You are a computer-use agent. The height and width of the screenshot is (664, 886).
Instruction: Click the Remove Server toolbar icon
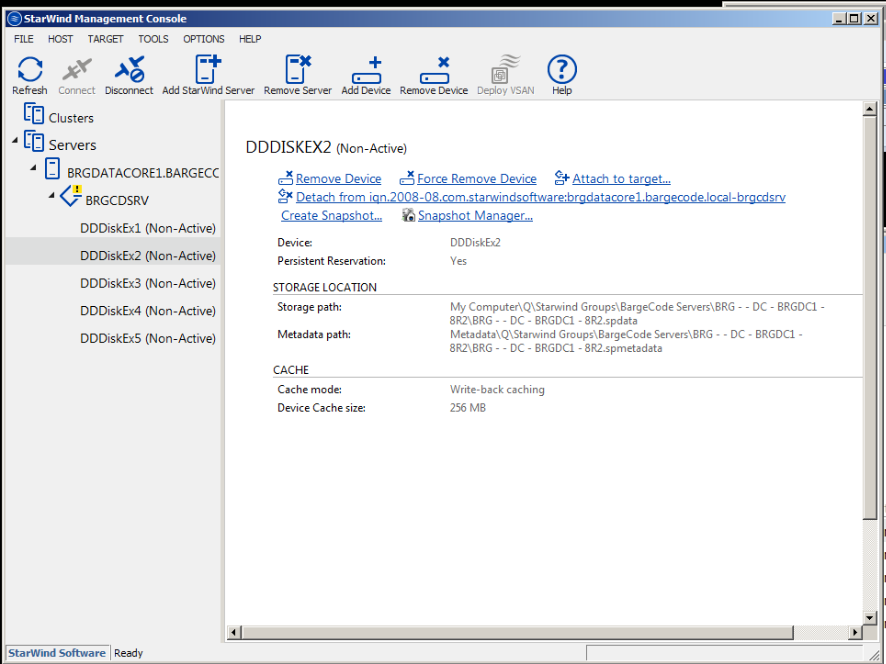point(298,69)
